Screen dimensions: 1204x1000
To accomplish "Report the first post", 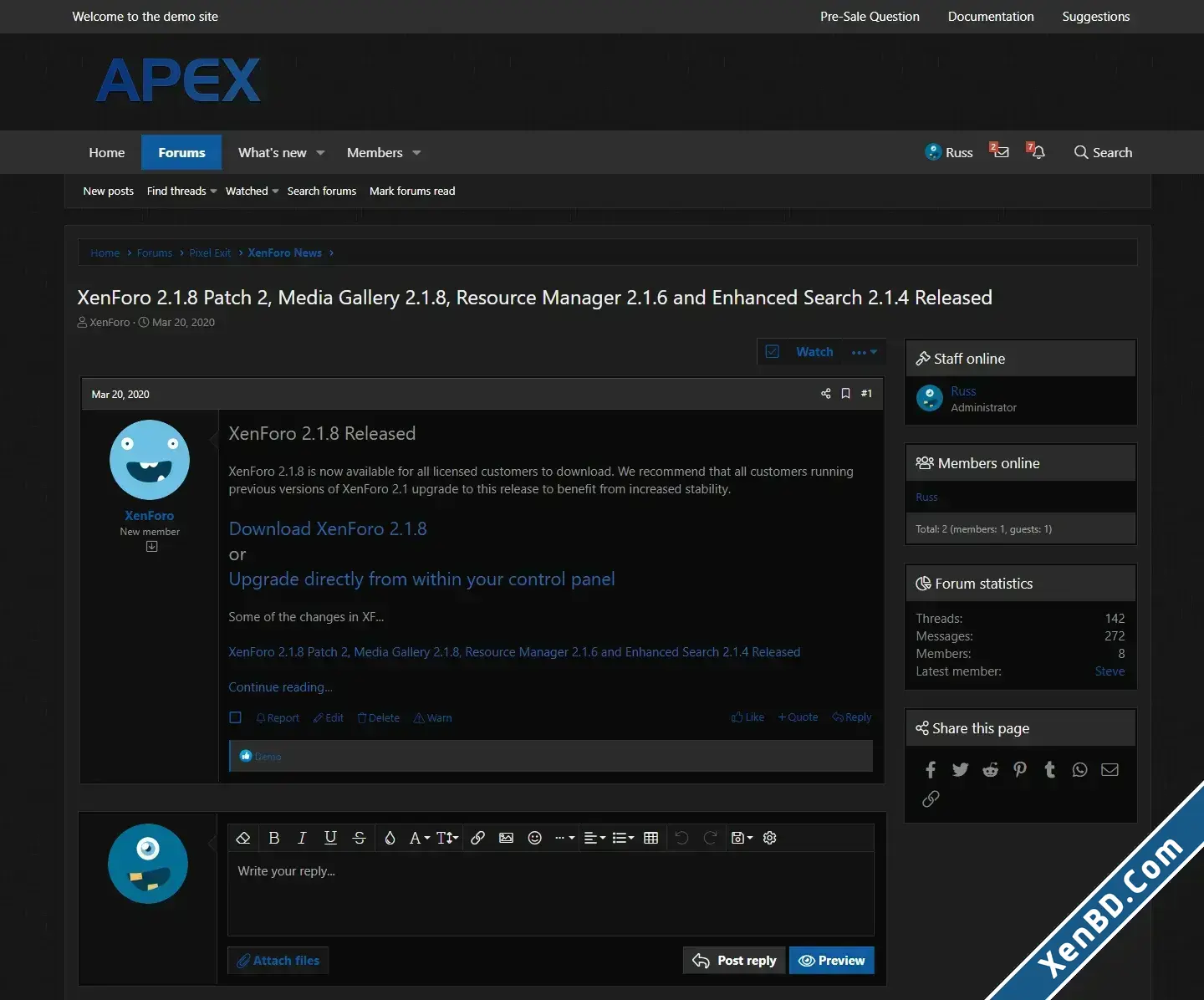I will tap(278, 717).
